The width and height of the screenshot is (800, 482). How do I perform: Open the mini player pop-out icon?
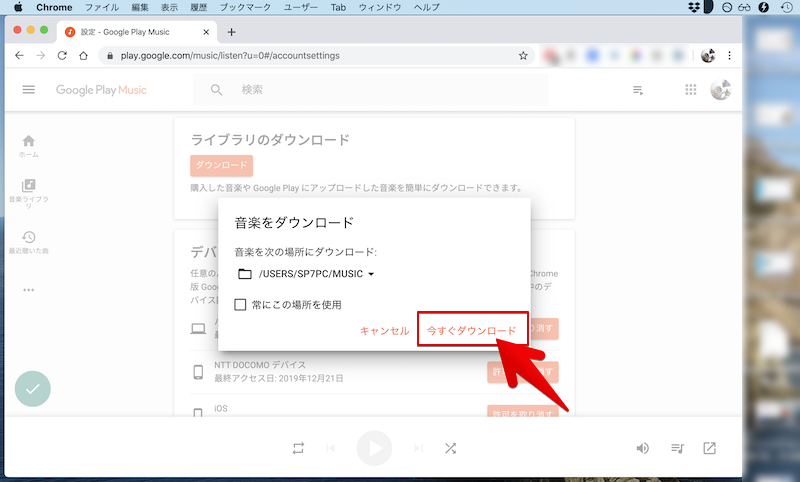(710, 448)
